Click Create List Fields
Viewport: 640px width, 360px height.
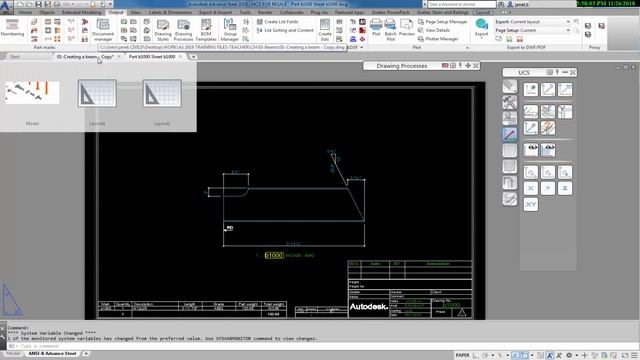(278, 22)
